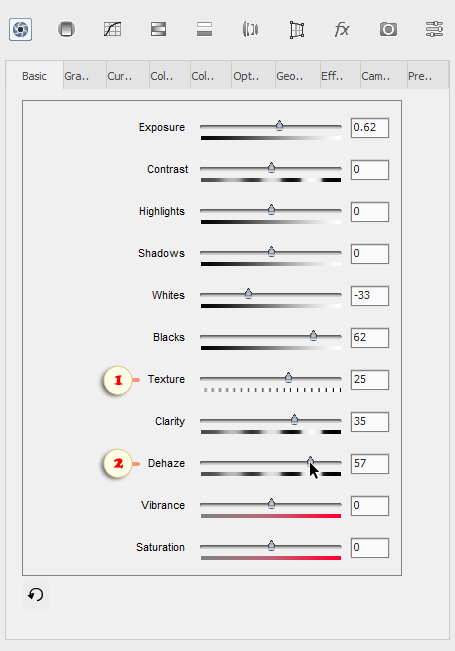The image size is (455, 651).
Task: Select the Color grading bars icon
Action: point(205,29)
